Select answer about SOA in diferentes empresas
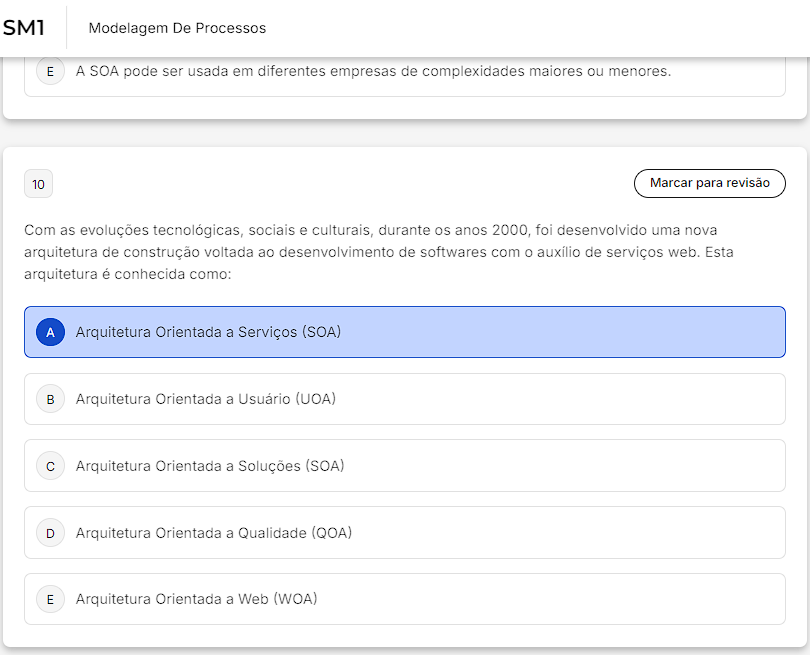Image resolution: width=810 pixels, height=655 pixels. pos(405,75)
